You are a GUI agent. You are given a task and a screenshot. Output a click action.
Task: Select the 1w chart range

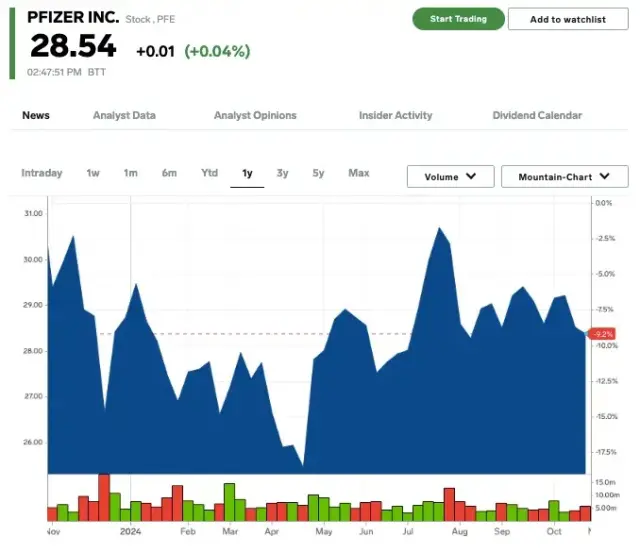[93, 173]
